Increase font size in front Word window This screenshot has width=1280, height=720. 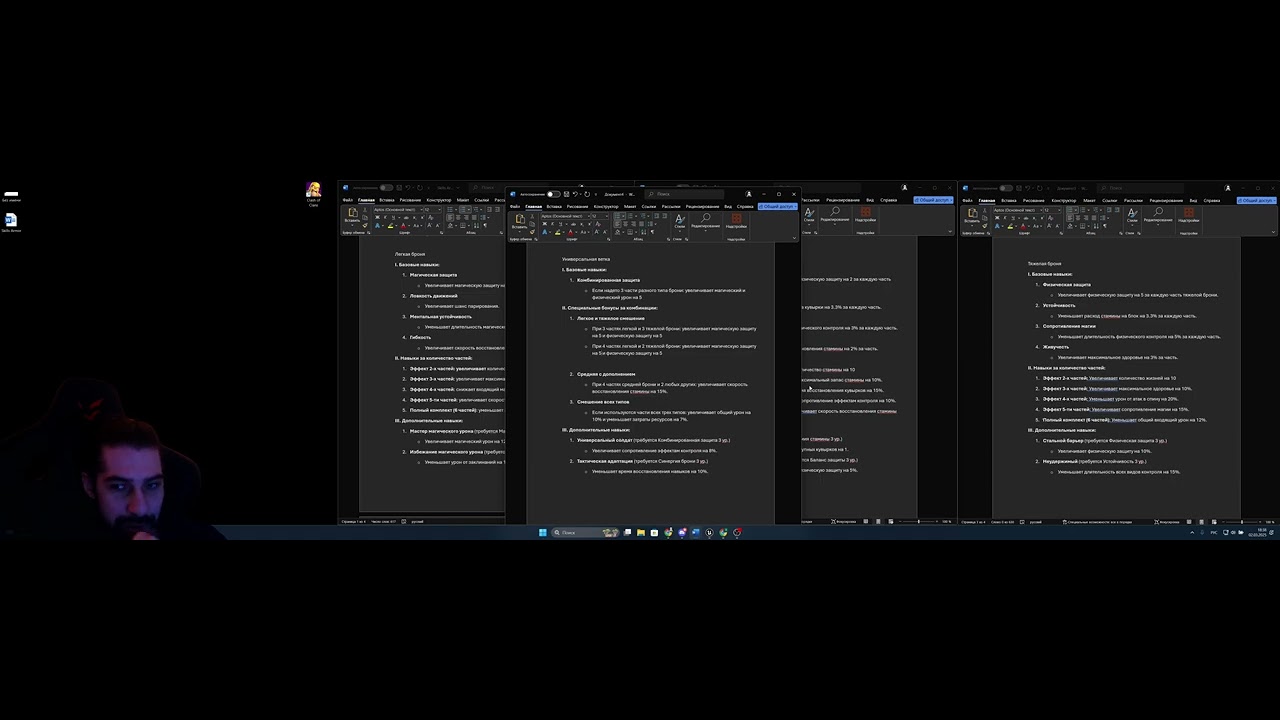point(596,232)
